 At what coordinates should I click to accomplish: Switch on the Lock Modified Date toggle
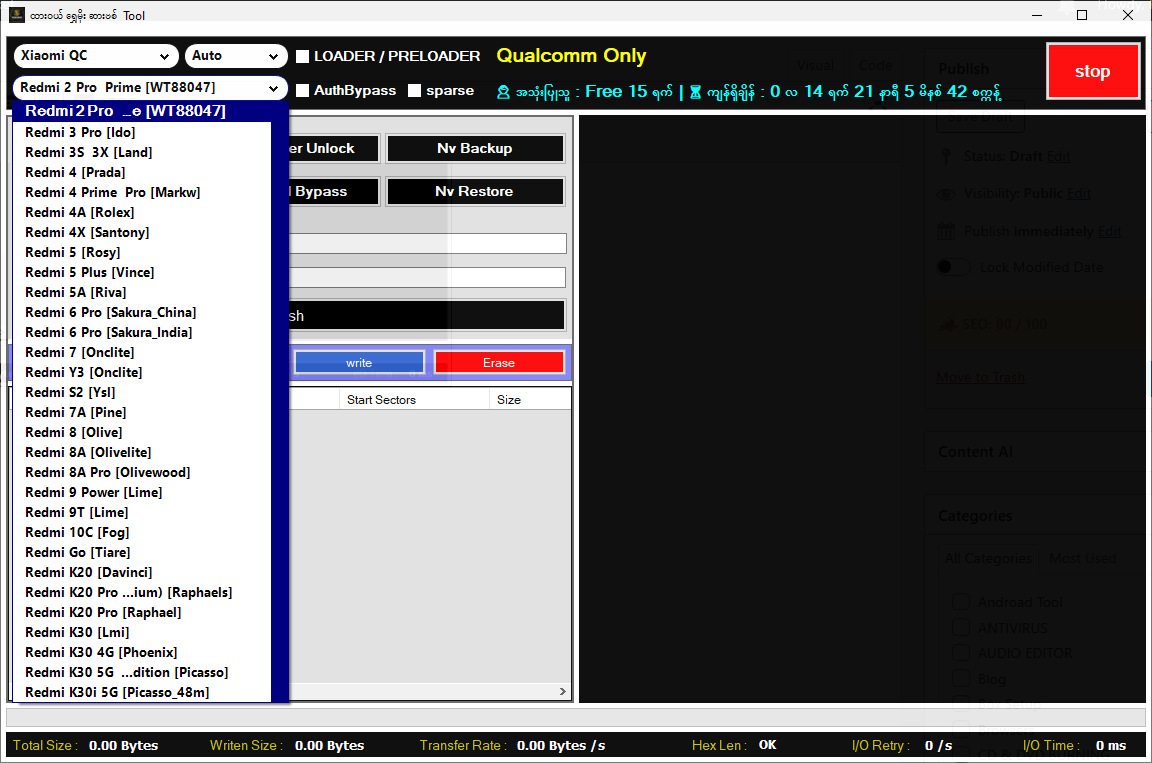[x=952, y=267]
